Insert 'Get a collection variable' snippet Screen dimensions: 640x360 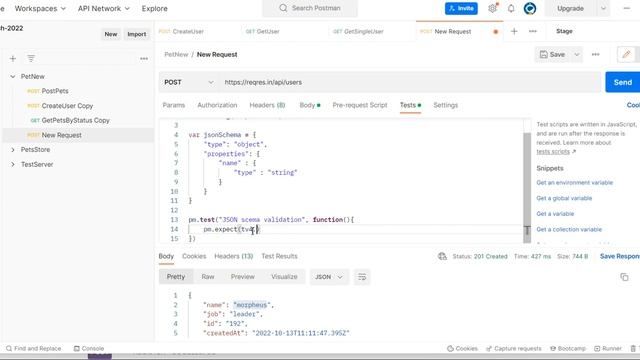point(569,229)
